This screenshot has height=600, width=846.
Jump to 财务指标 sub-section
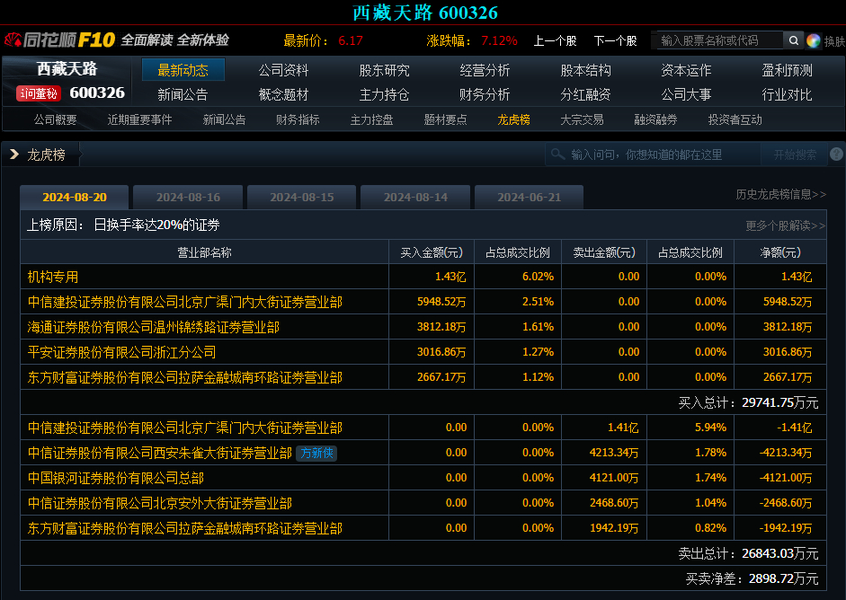pyautogui.click(x=298, y=120)
